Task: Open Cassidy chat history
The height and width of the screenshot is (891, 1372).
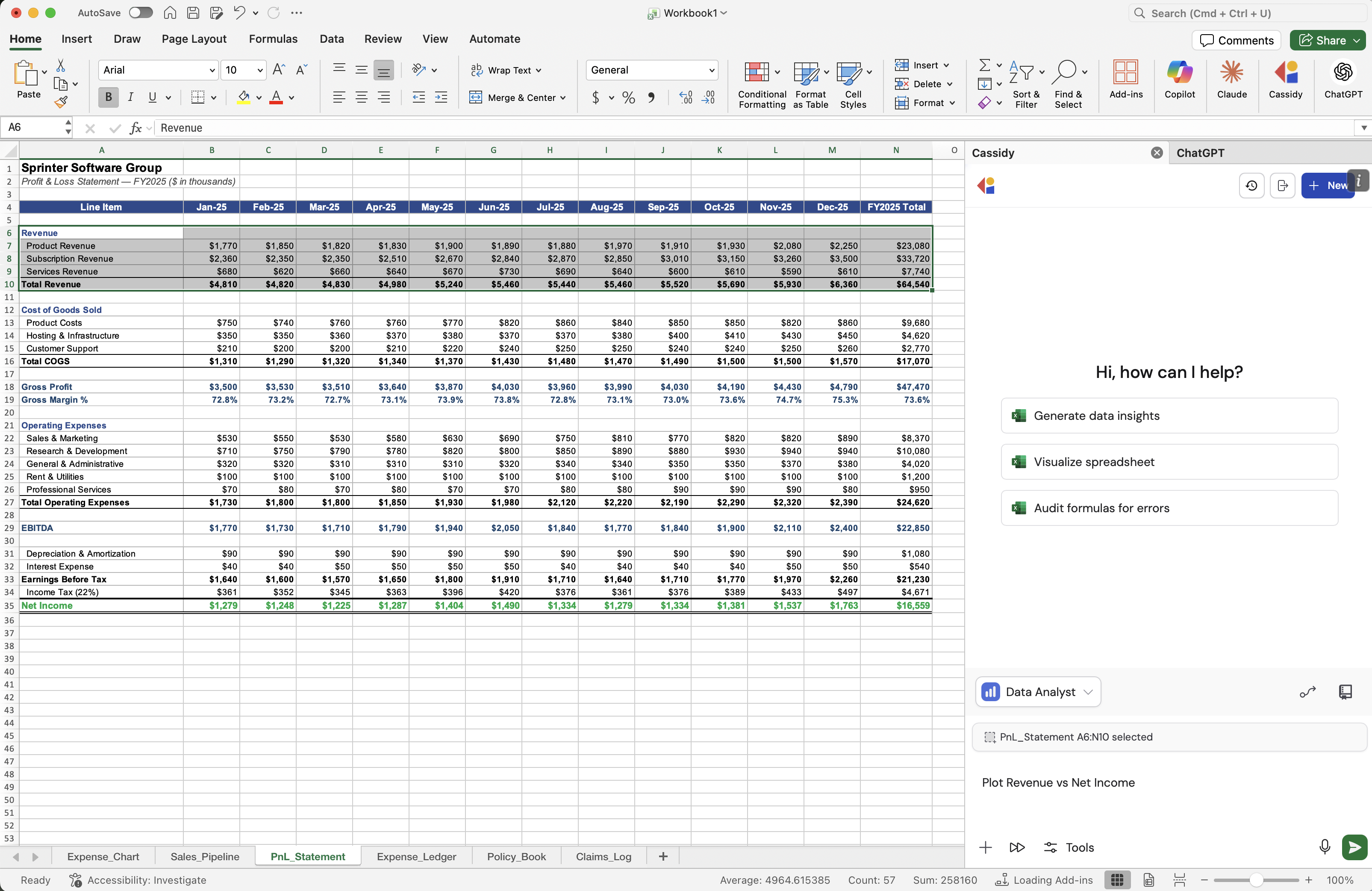Action: (x=1251, y=186)
